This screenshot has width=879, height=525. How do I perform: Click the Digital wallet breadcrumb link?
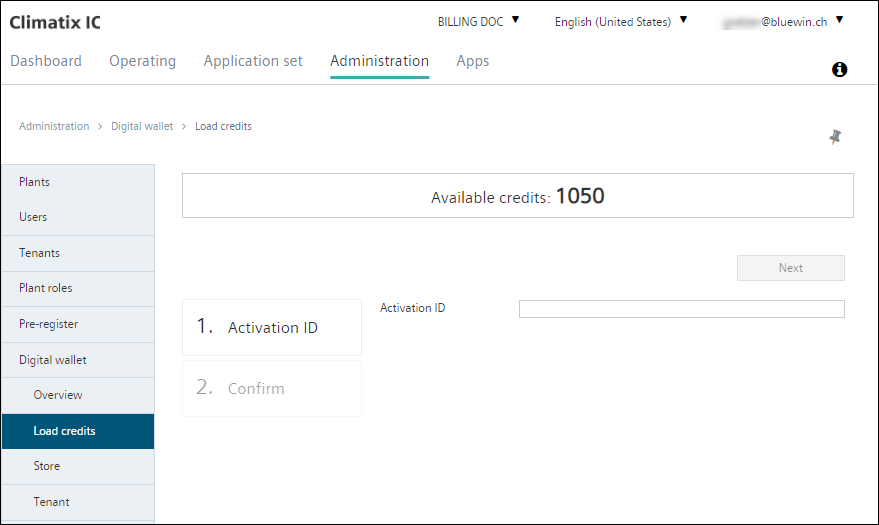coord(142,126)
